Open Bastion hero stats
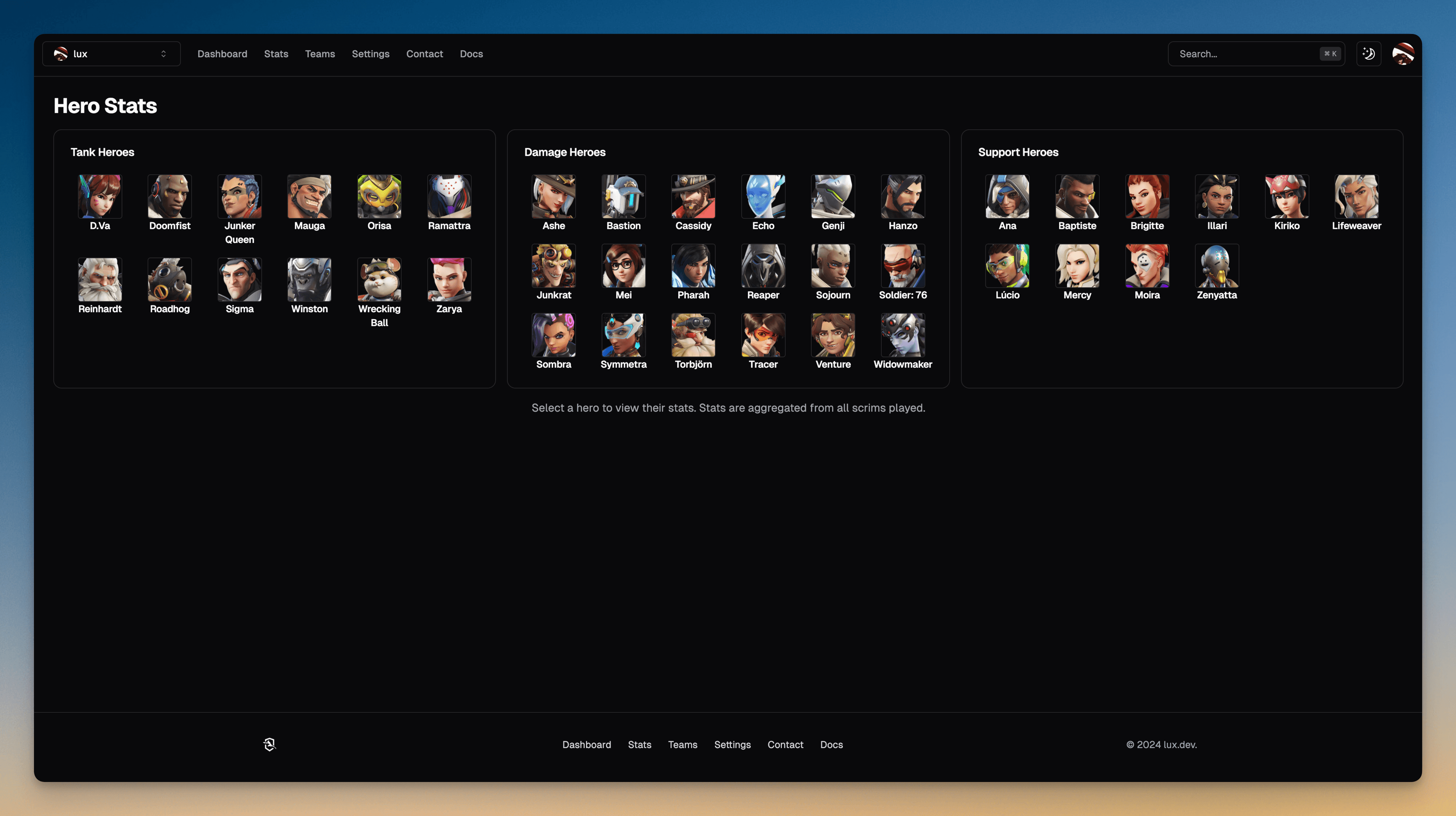This screenshot has width=1456, height=816. tap(623, 196)
